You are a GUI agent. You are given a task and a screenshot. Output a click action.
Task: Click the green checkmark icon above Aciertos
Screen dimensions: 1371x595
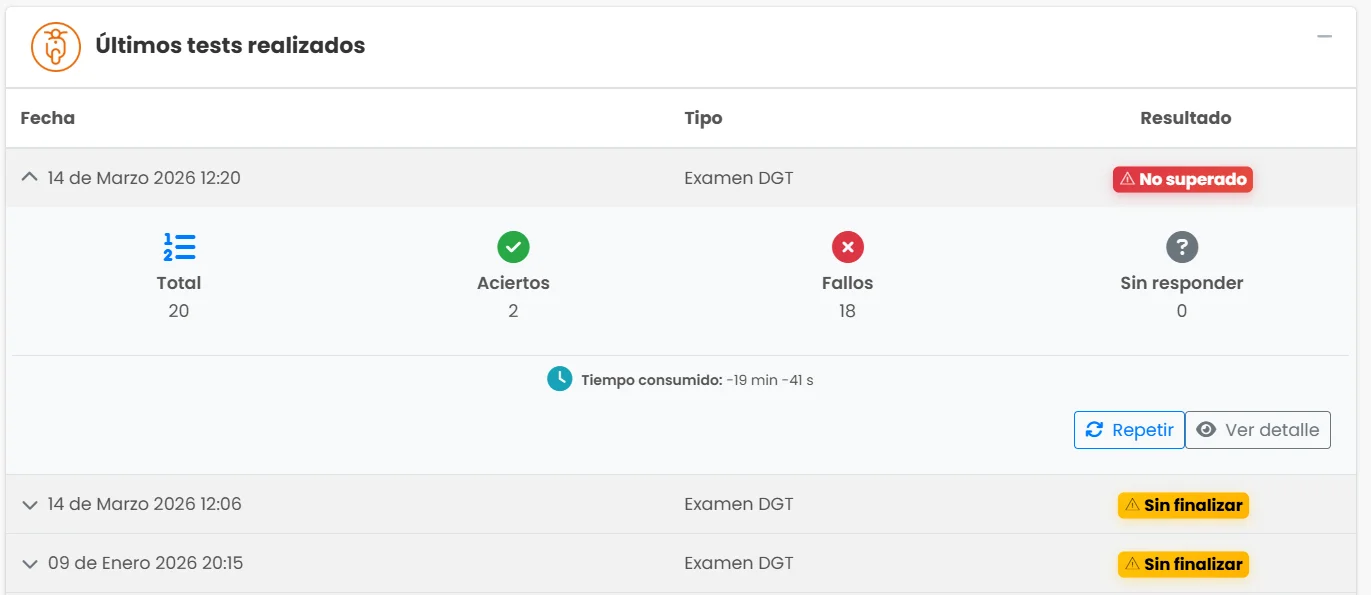[513, 246]
